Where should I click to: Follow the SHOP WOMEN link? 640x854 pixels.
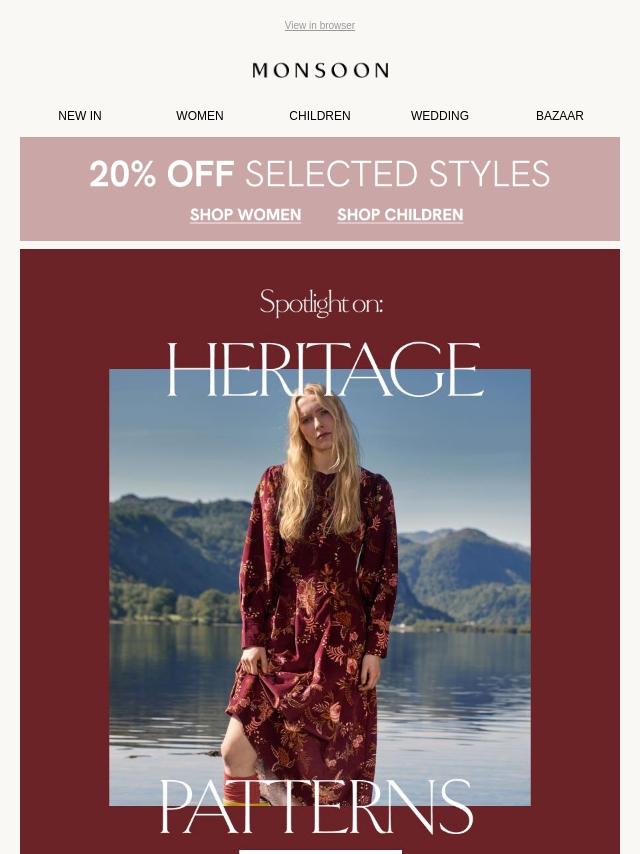tap(245, 215)
